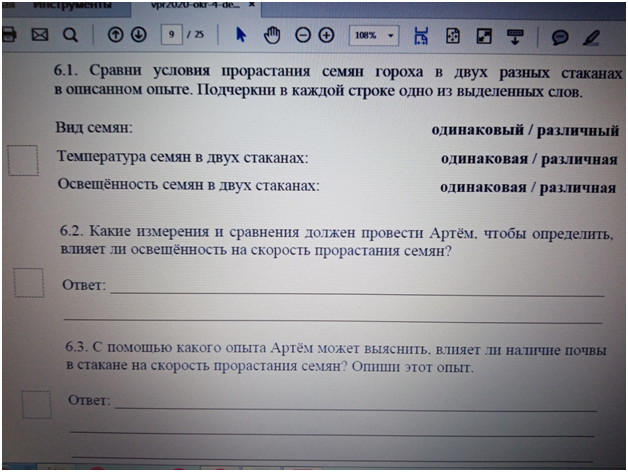Select the vpr2020-okr-4-de document tab

194,5
